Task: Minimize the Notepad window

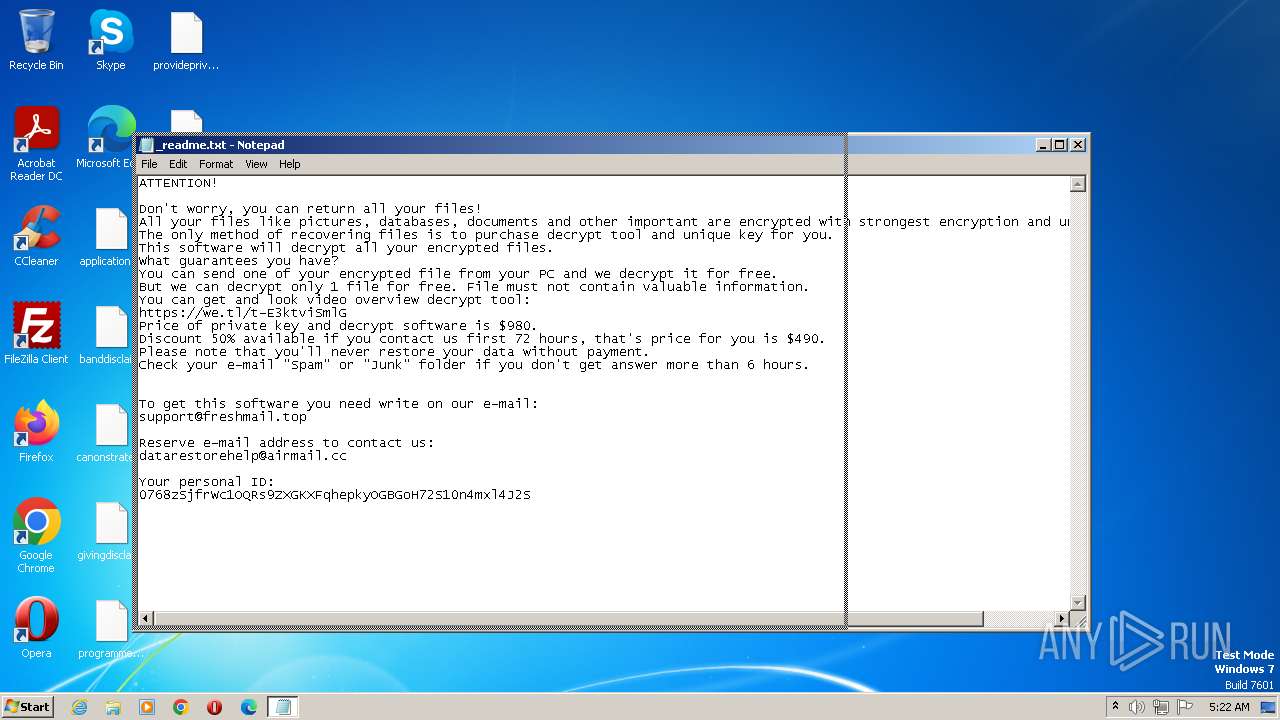Action: (1044, 145)
